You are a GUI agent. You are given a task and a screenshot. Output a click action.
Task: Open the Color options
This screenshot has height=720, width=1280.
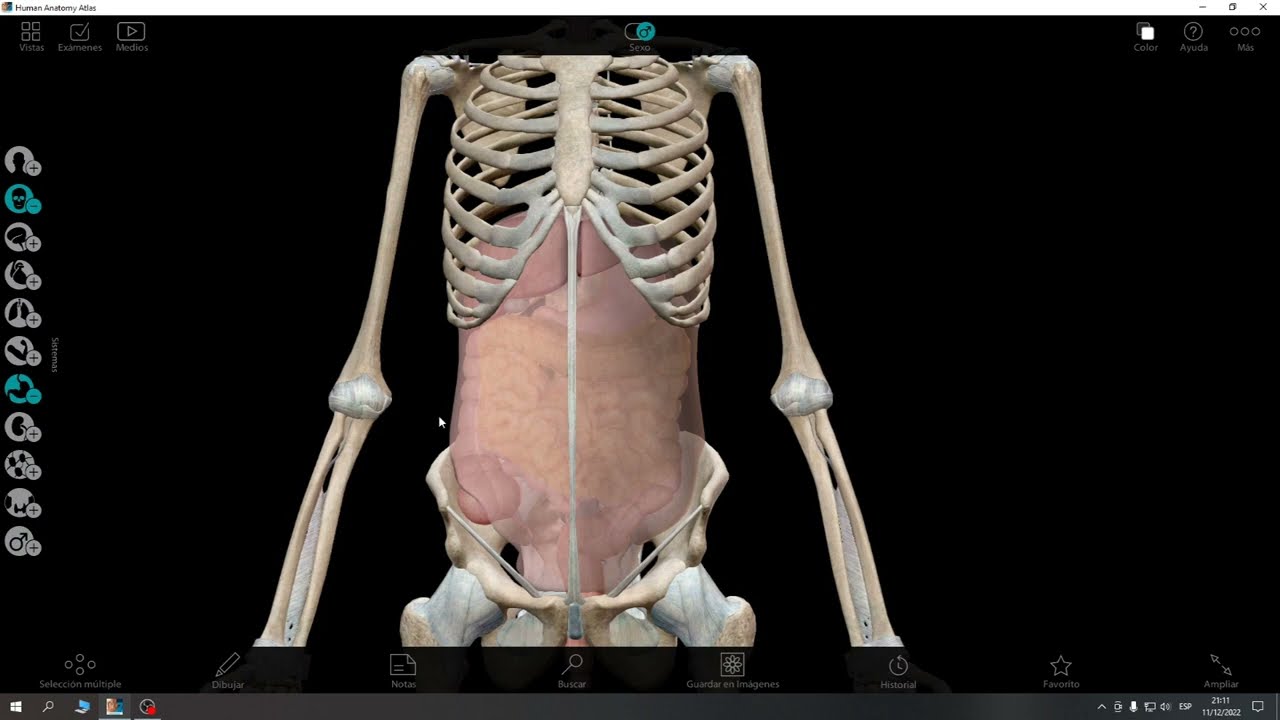pyautogui.click(x=1146, y=37)
